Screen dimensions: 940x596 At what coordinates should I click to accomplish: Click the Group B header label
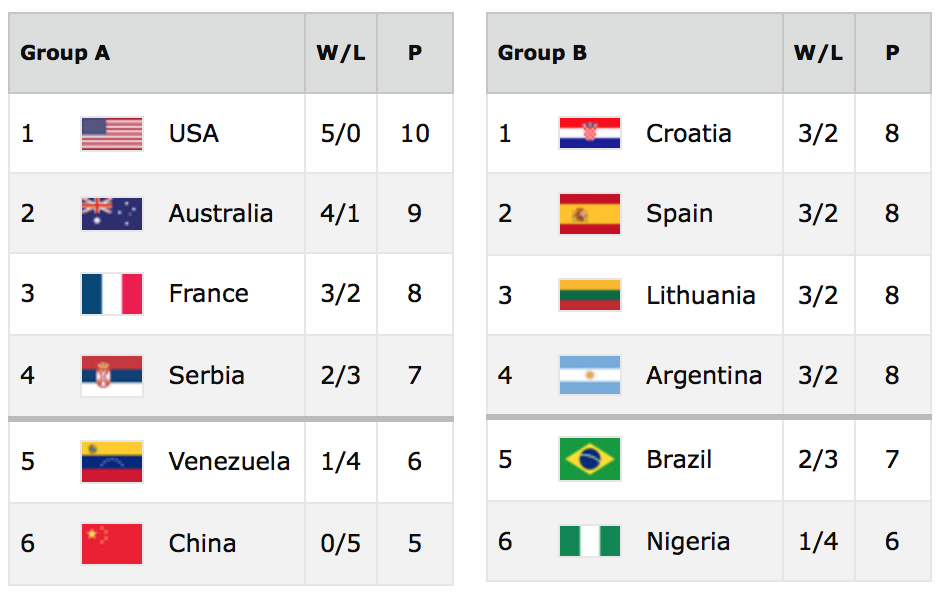click(x=543, y=53)
